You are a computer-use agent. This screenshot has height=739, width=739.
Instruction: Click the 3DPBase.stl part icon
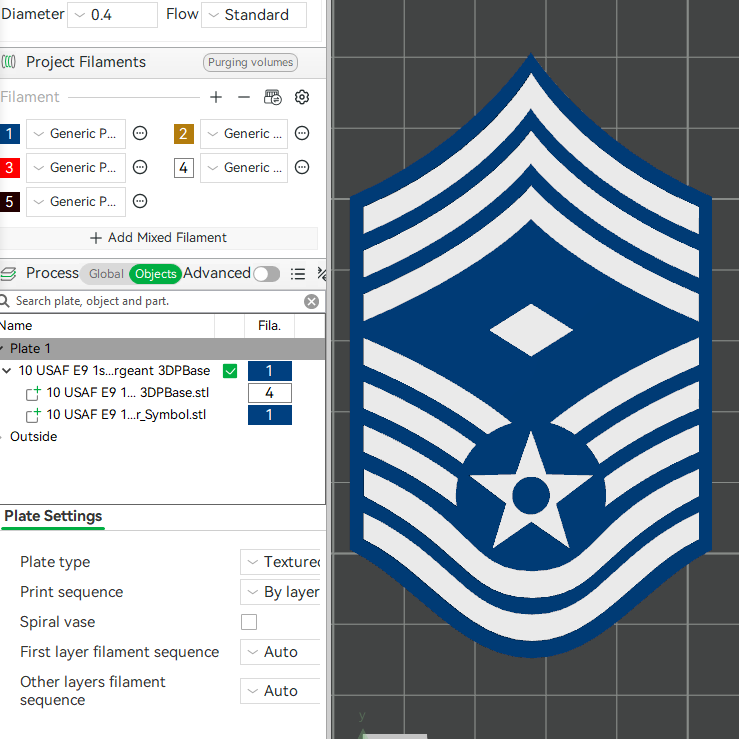[x=33, y=393]
